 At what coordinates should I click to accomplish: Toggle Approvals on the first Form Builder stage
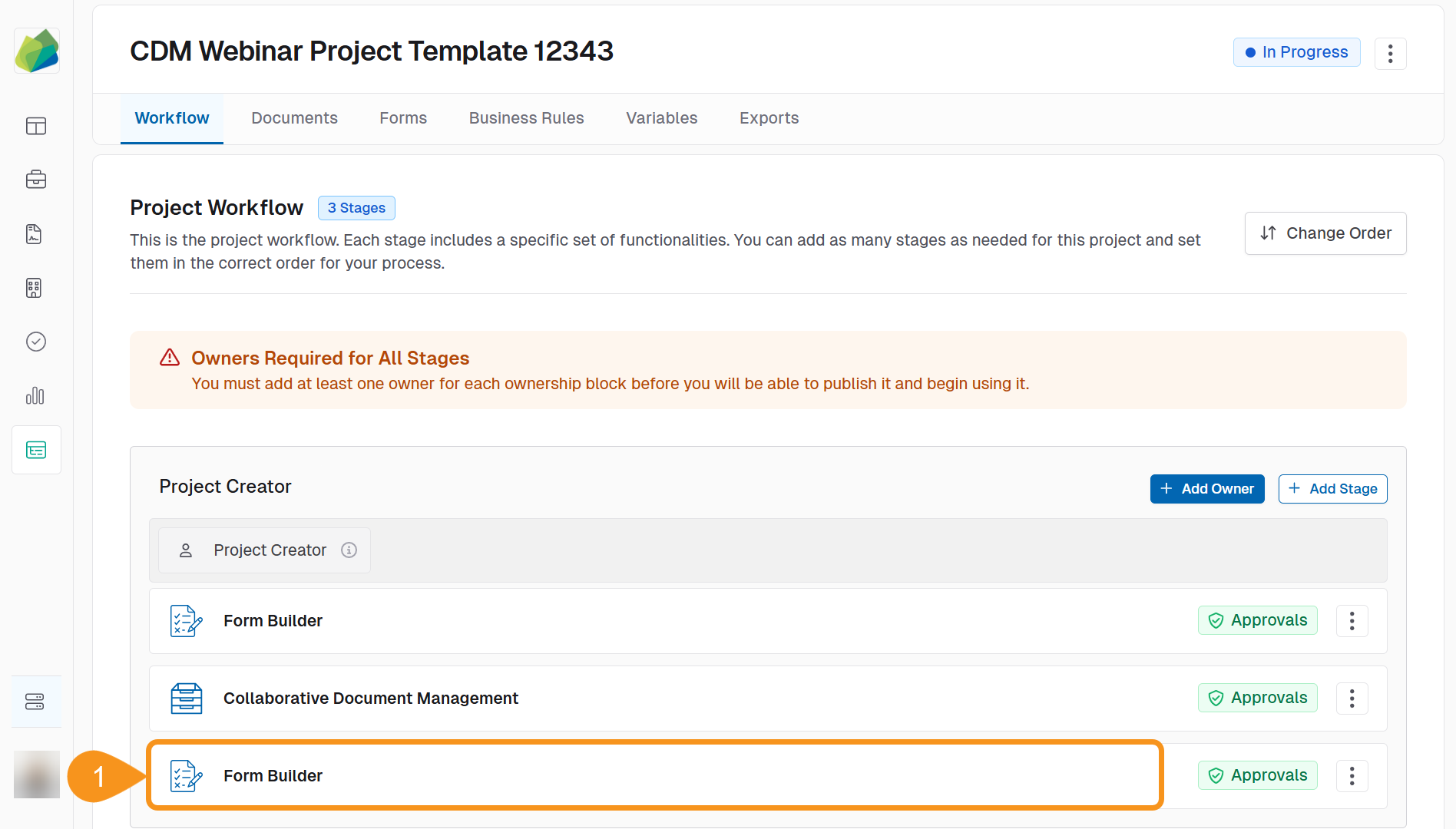coord(1257,620)
